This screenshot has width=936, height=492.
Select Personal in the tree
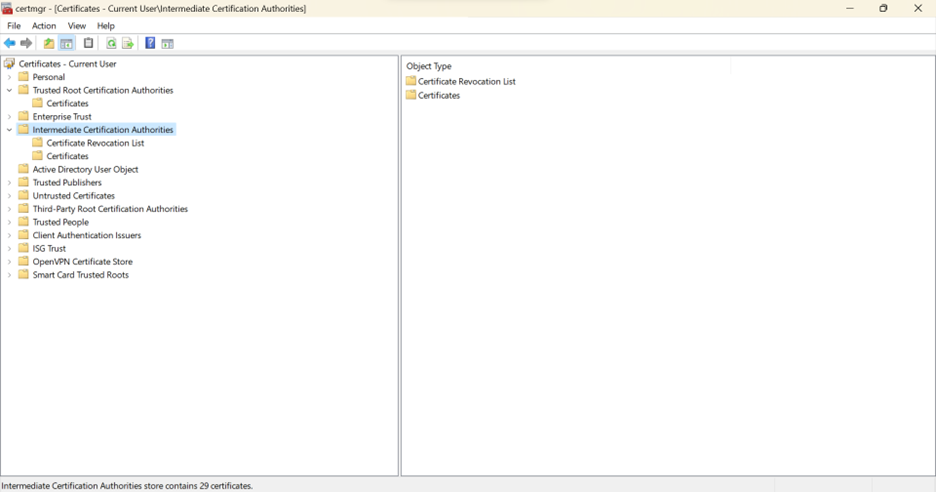click(49, 77)
